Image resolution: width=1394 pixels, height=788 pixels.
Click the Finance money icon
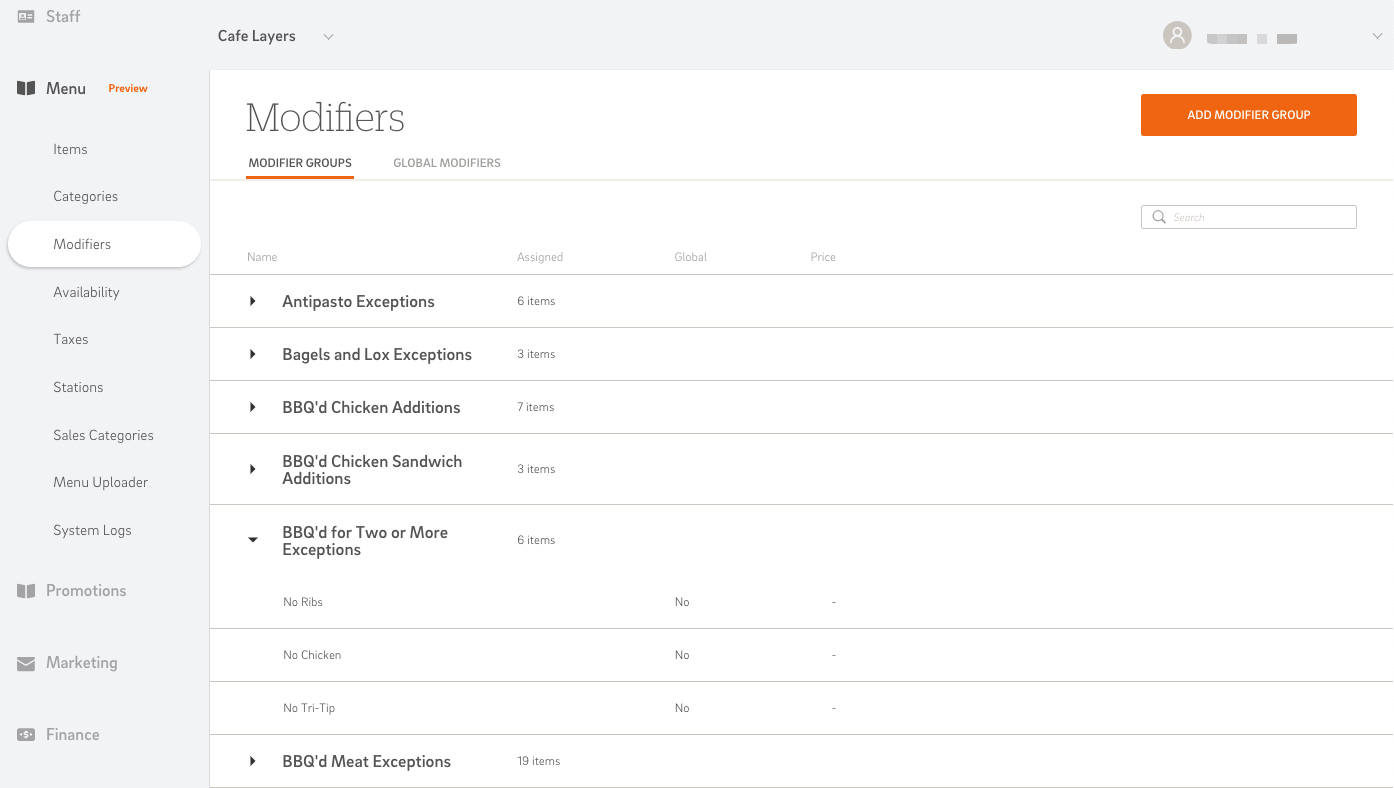click(26, 735)
